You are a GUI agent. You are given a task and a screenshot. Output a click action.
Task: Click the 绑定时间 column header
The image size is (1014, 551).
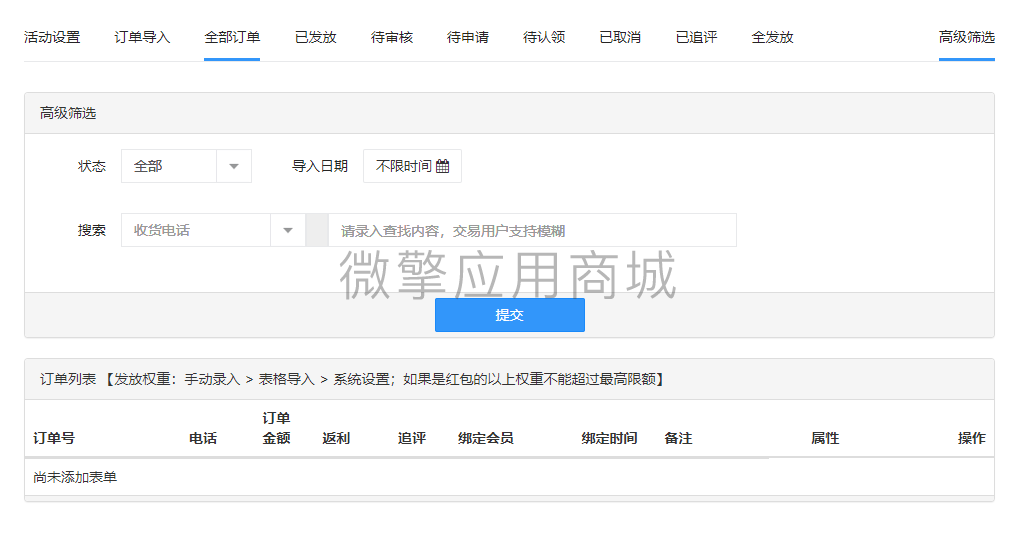[x=609, y=438]
